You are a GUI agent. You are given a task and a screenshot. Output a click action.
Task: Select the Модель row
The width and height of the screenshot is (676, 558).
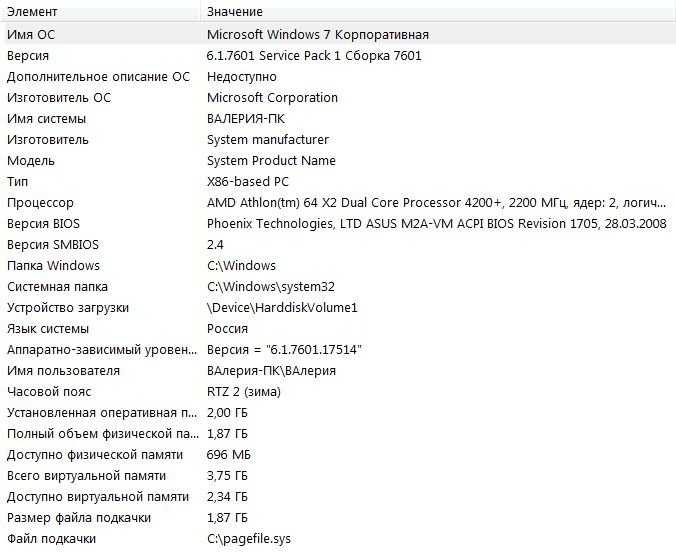(x=338, y=161)
